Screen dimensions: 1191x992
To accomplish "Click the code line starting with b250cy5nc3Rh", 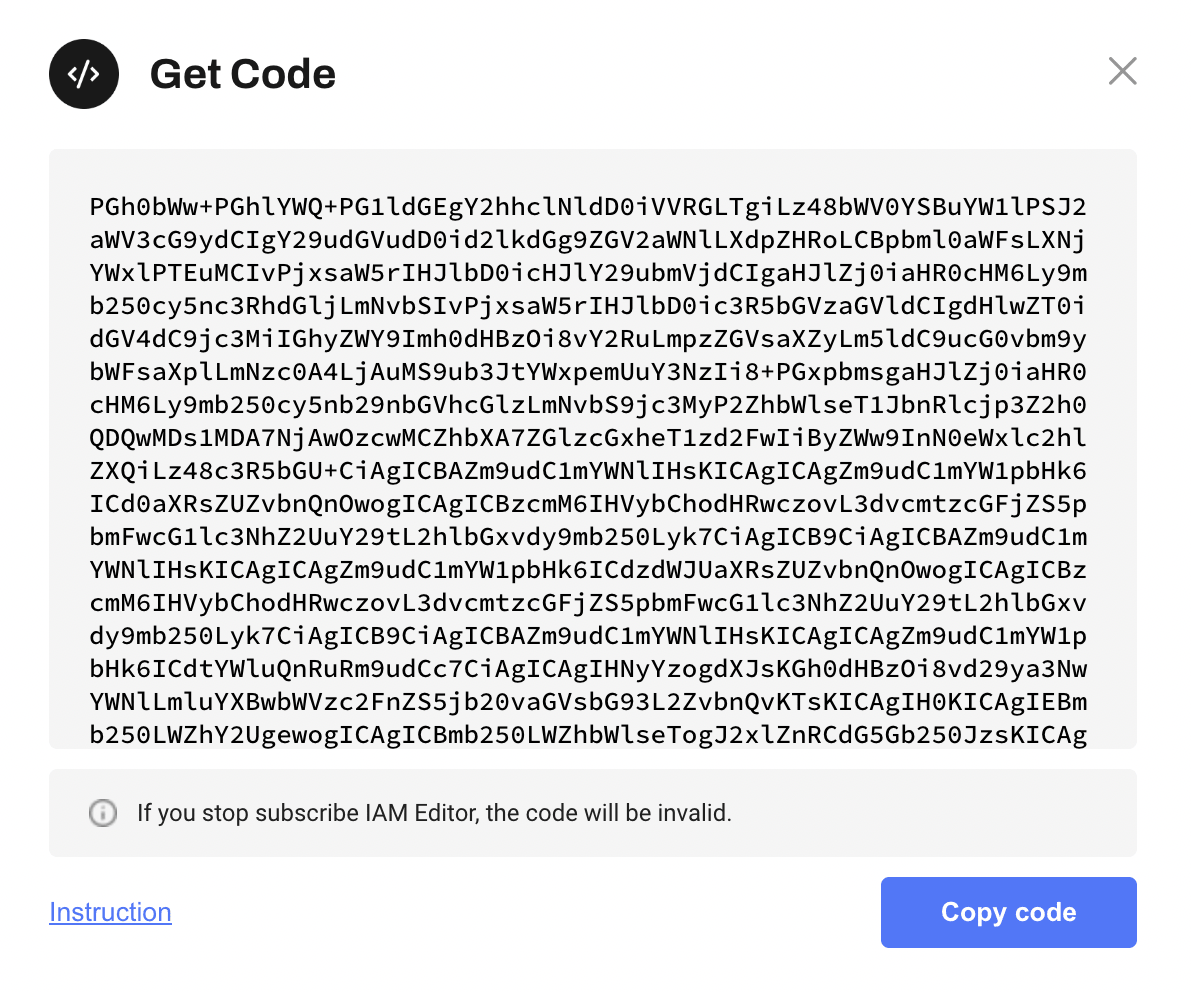I will (588, 306).
